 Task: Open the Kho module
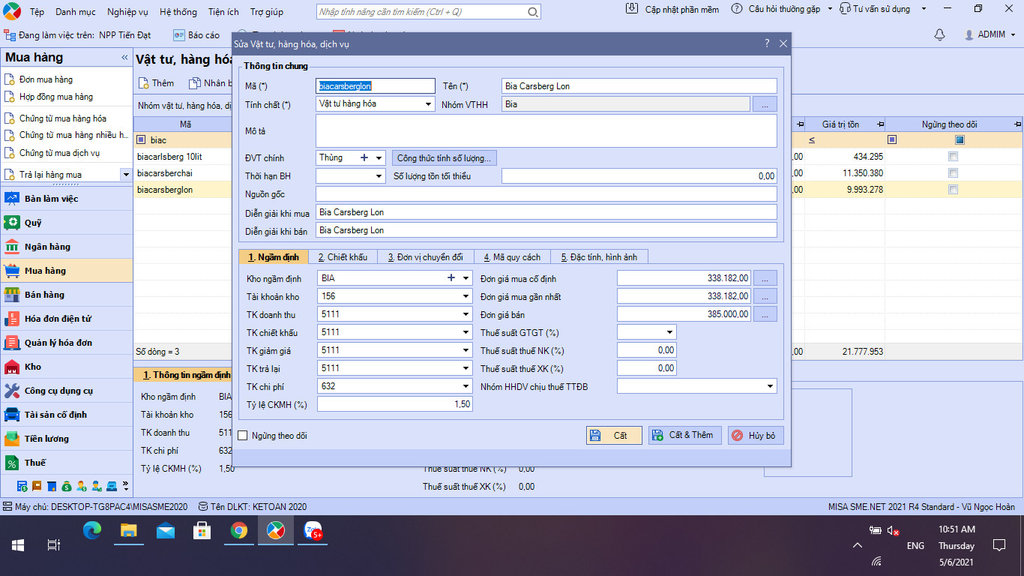click(x=66, y=367)
